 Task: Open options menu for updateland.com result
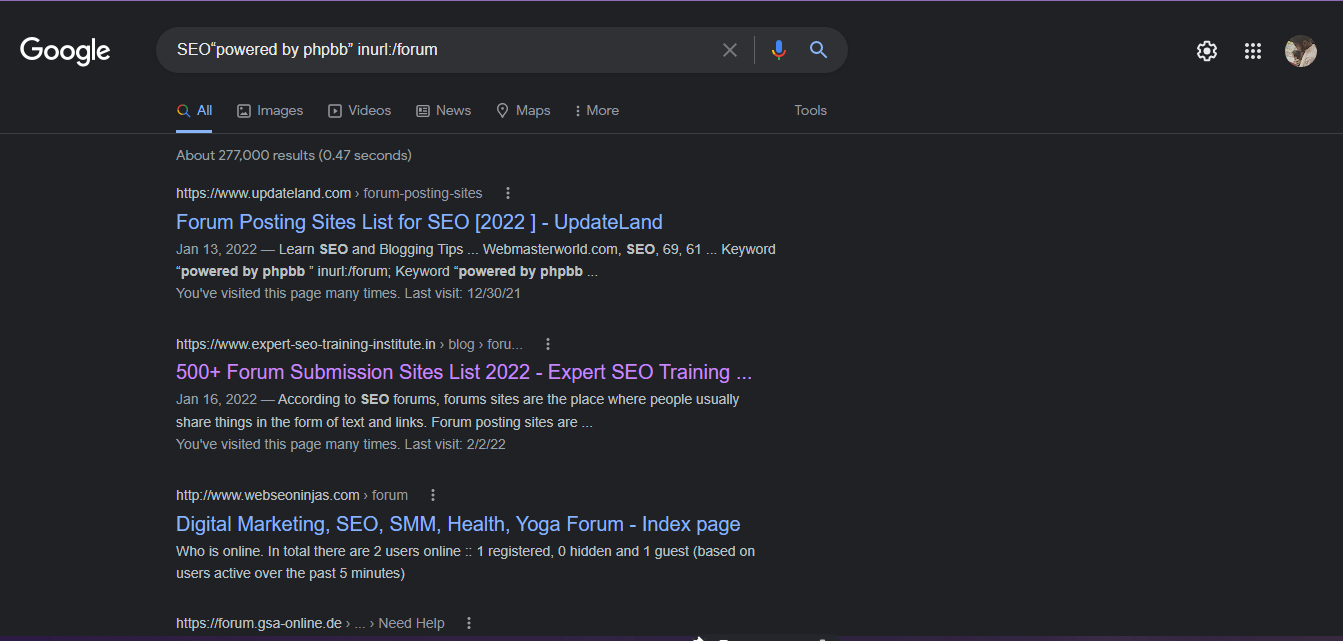click(508, 193)
